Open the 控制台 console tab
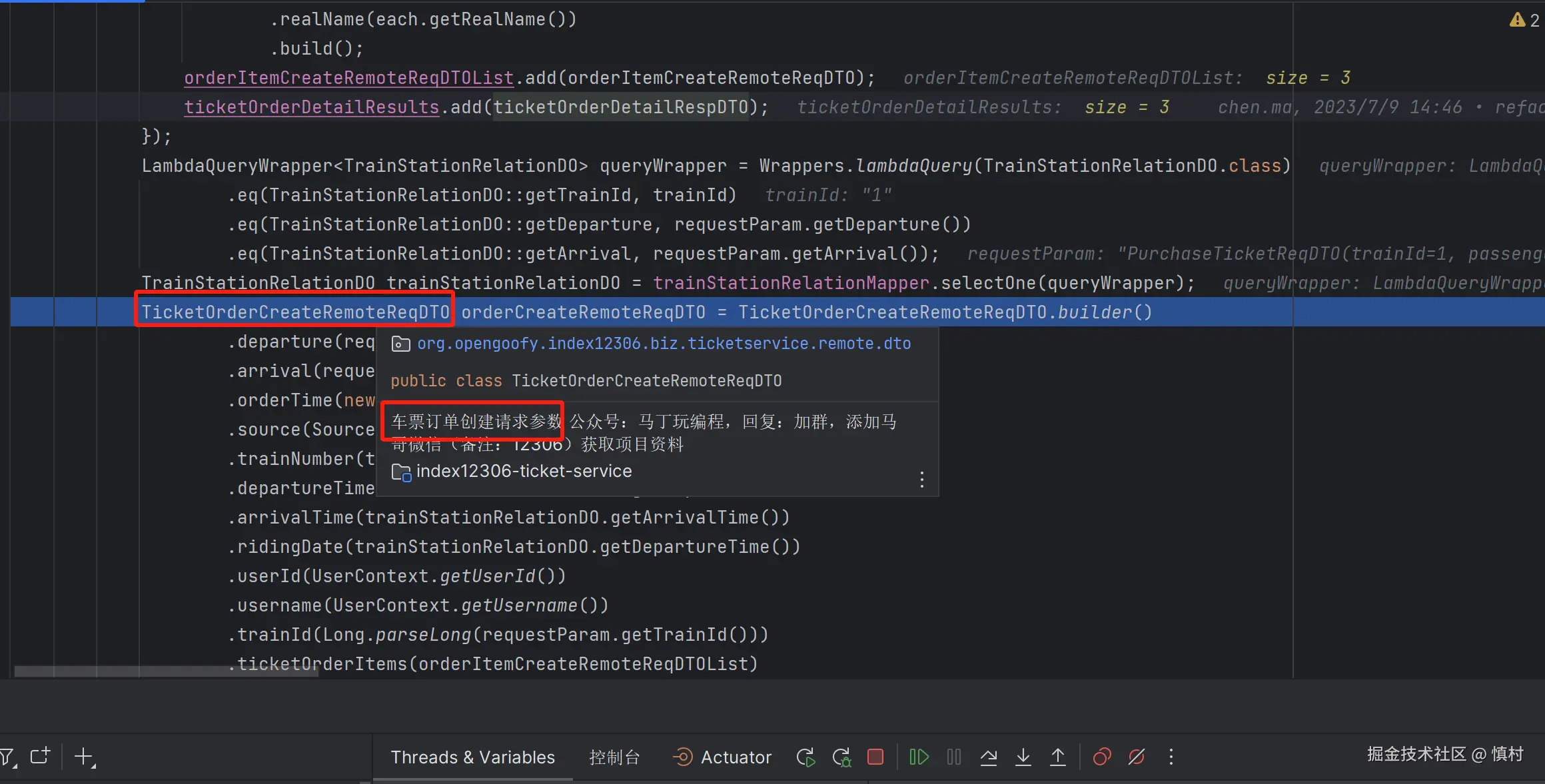The width and height of the screenshot is (1545, 784). coord(614,757)
